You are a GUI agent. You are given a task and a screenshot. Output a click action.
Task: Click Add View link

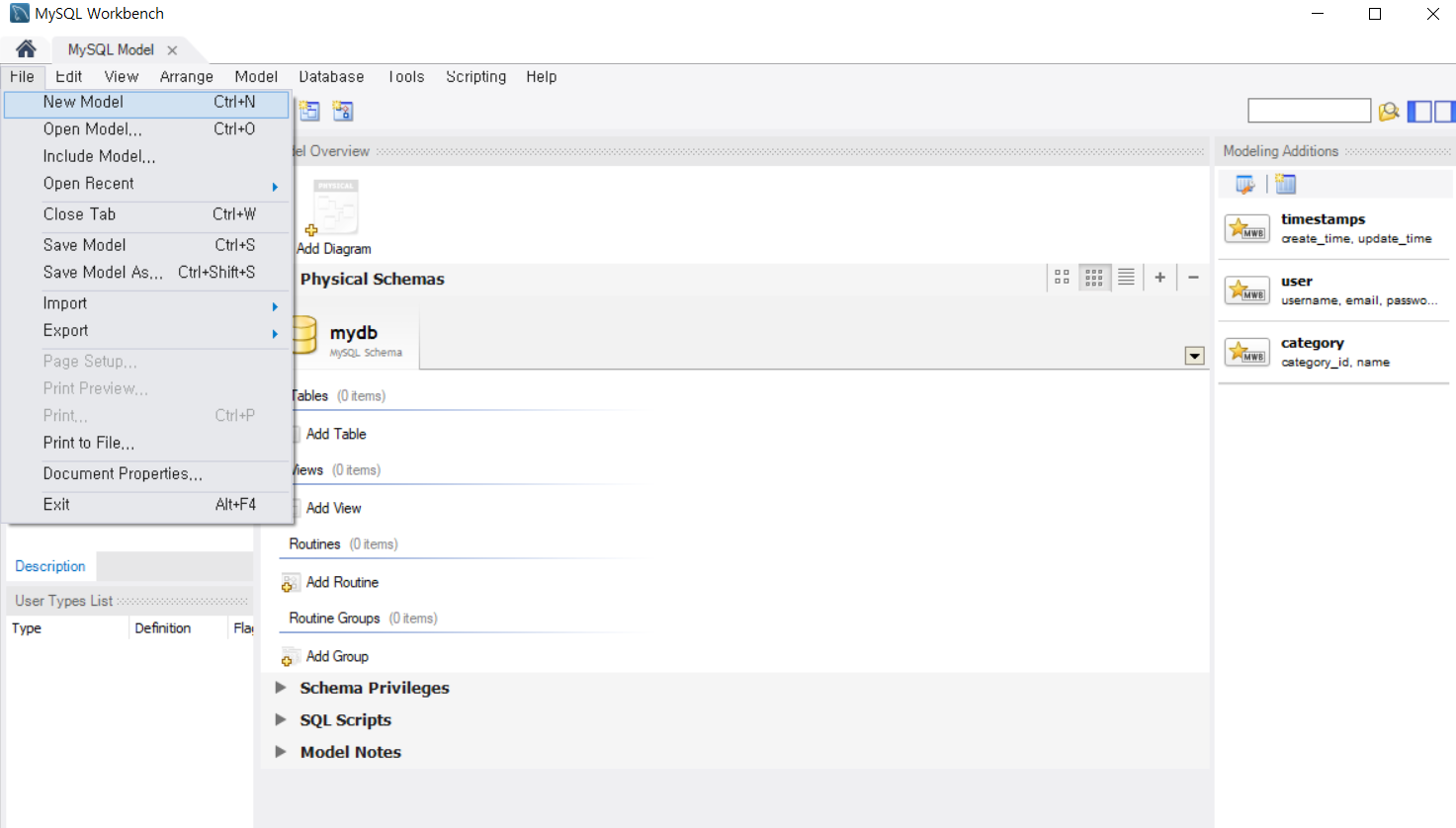[x=334, y=508]
